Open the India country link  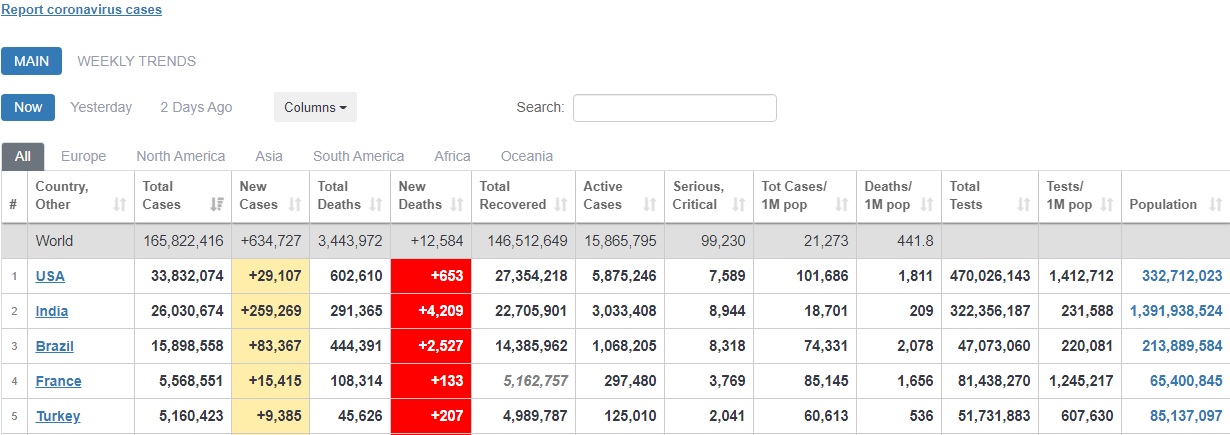pos(52,311)
